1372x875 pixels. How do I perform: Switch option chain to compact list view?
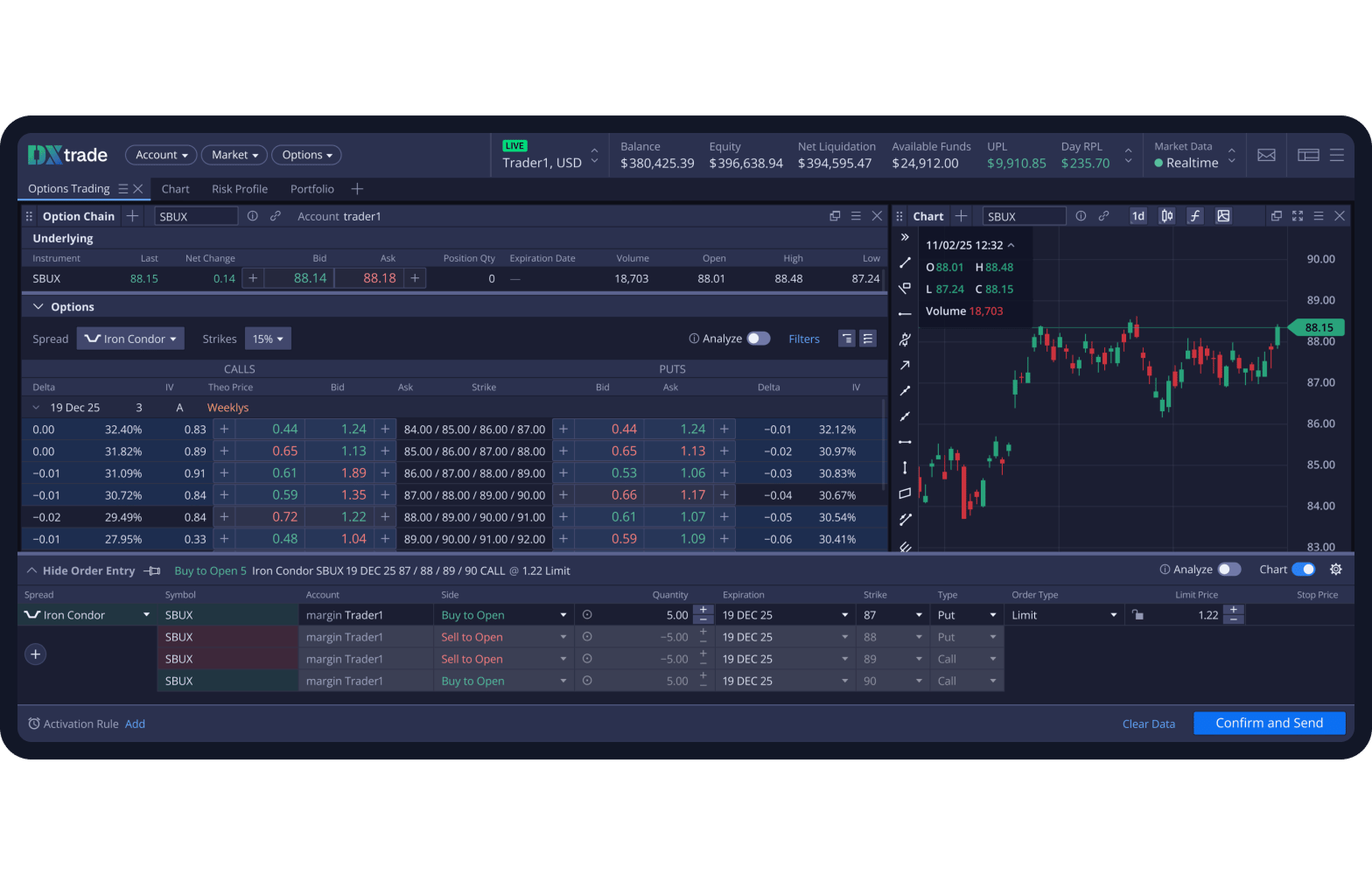(x=847, y=339)
